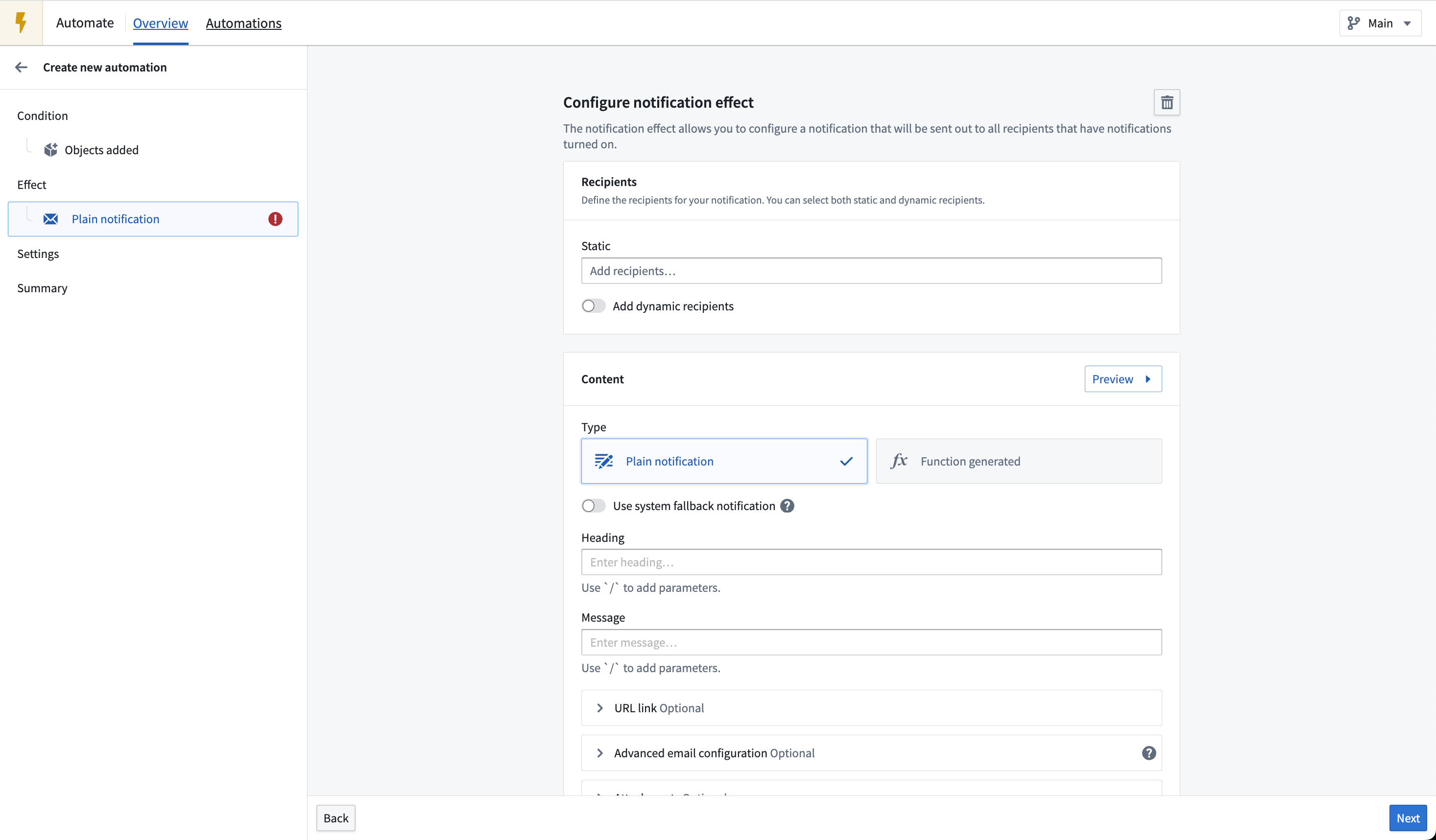Viewport: 1436px width, 840px height.
Task: Click the Objects added cube icon
Action: click(51, 150)
